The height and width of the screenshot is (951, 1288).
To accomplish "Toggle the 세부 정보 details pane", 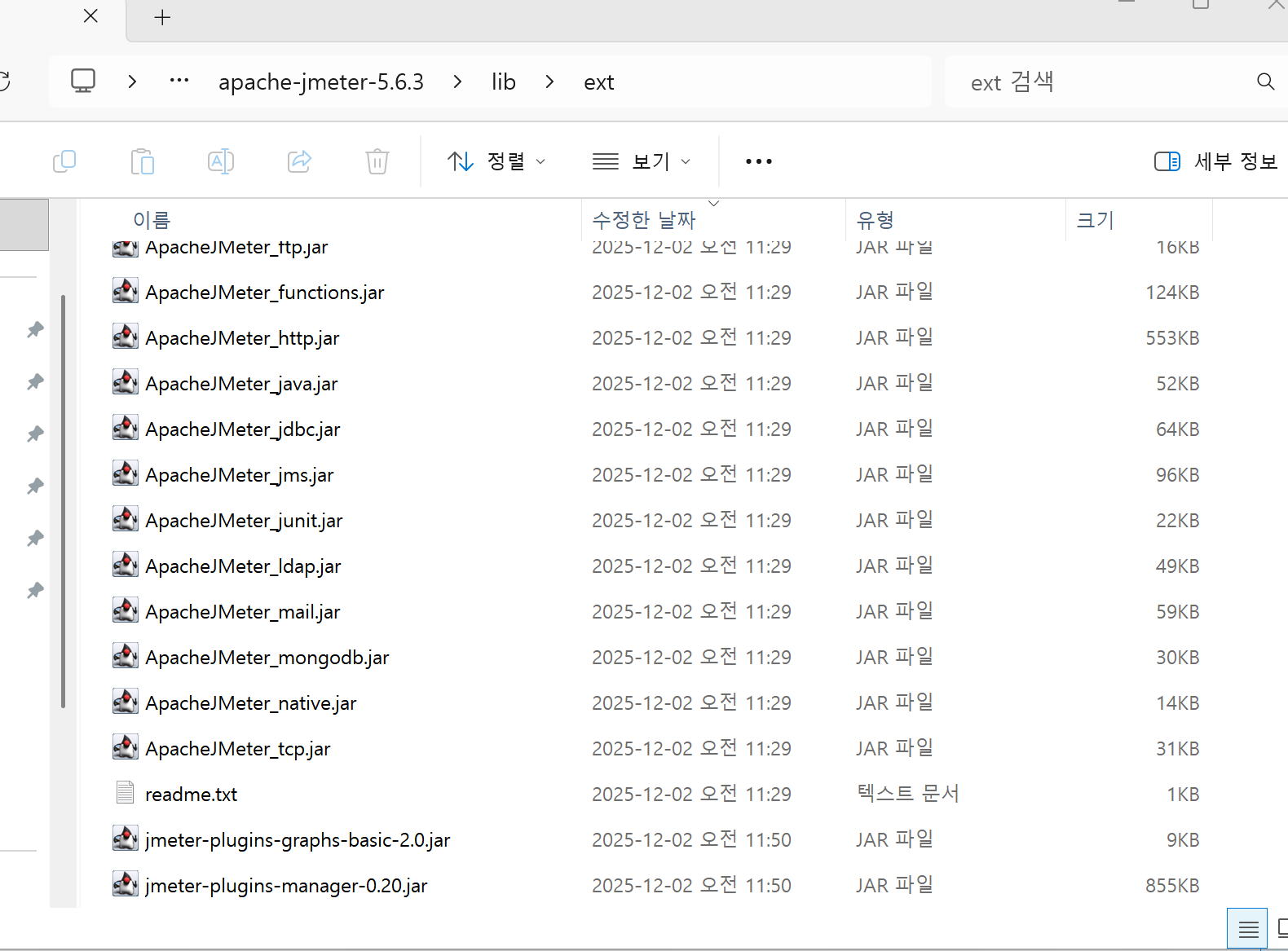I will 1215,161.
